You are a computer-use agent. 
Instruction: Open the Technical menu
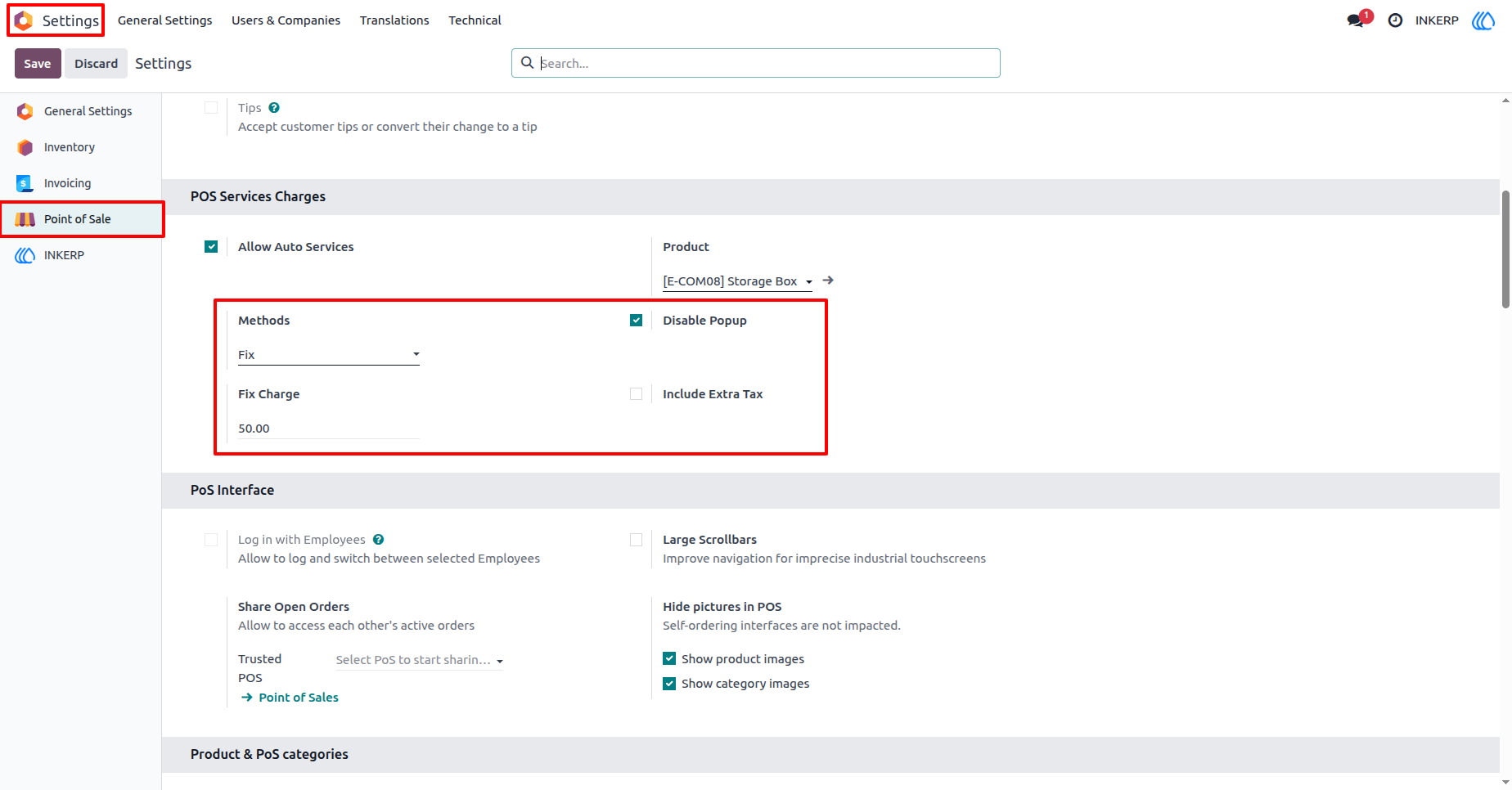tap(475, 20)
